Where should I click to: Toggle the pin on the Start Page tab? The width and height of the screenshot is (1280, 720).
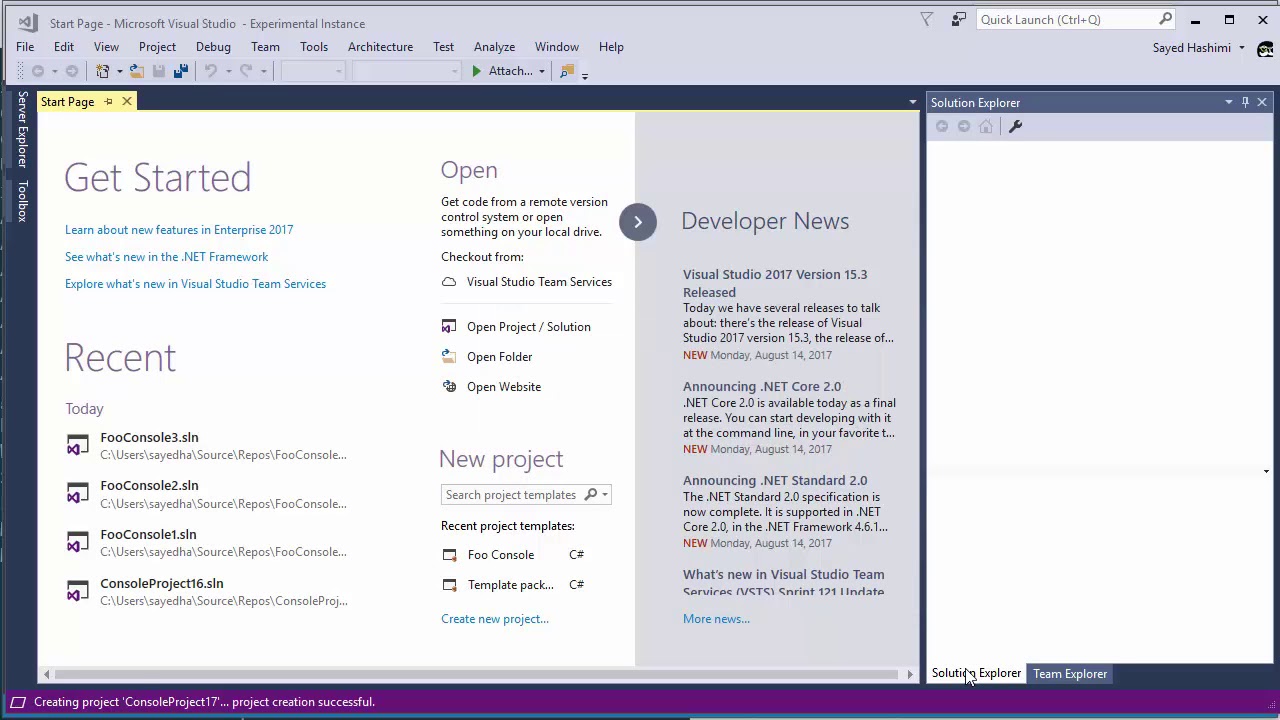pos(108,102)
